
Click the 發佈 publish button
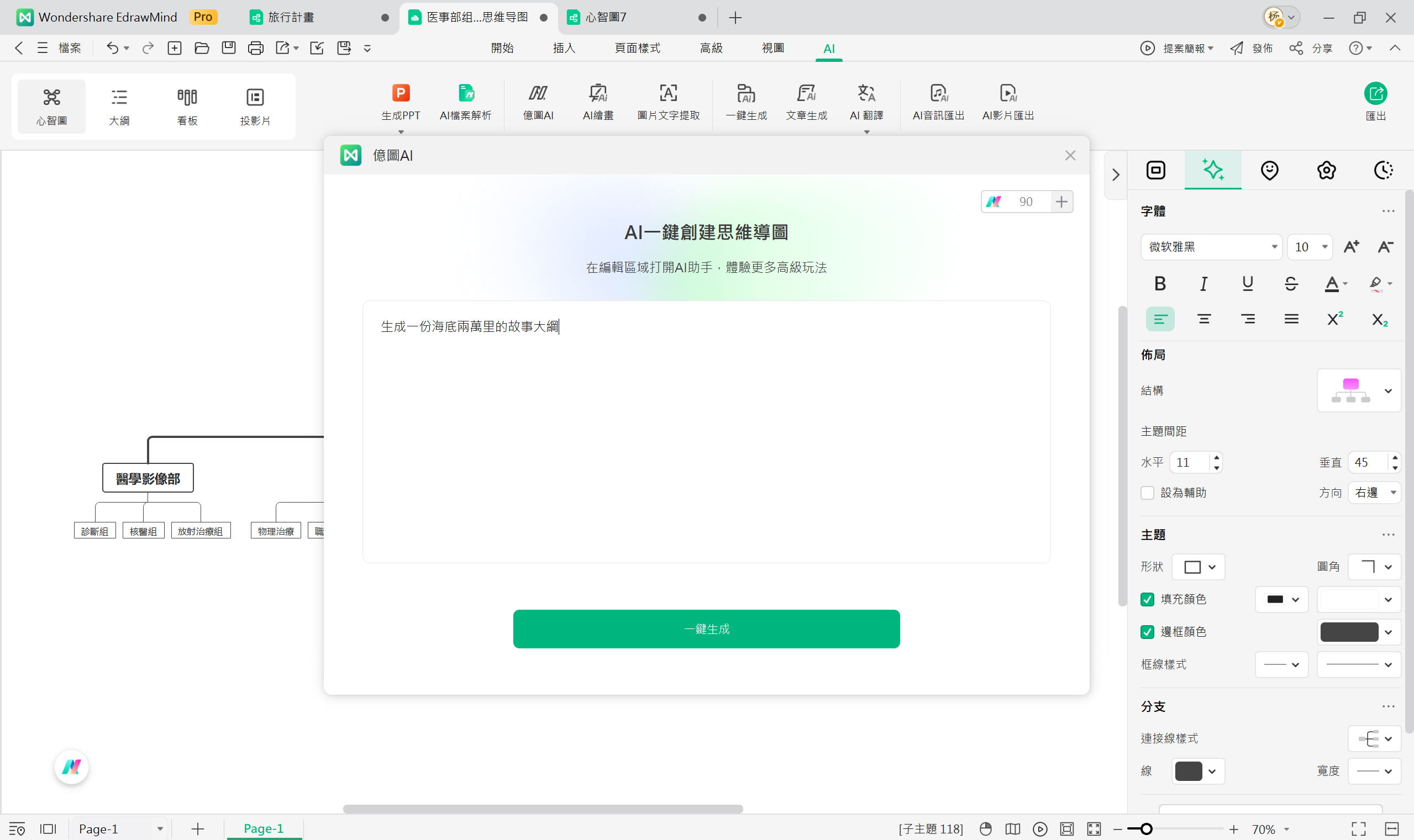click(x=1261, y=48)
